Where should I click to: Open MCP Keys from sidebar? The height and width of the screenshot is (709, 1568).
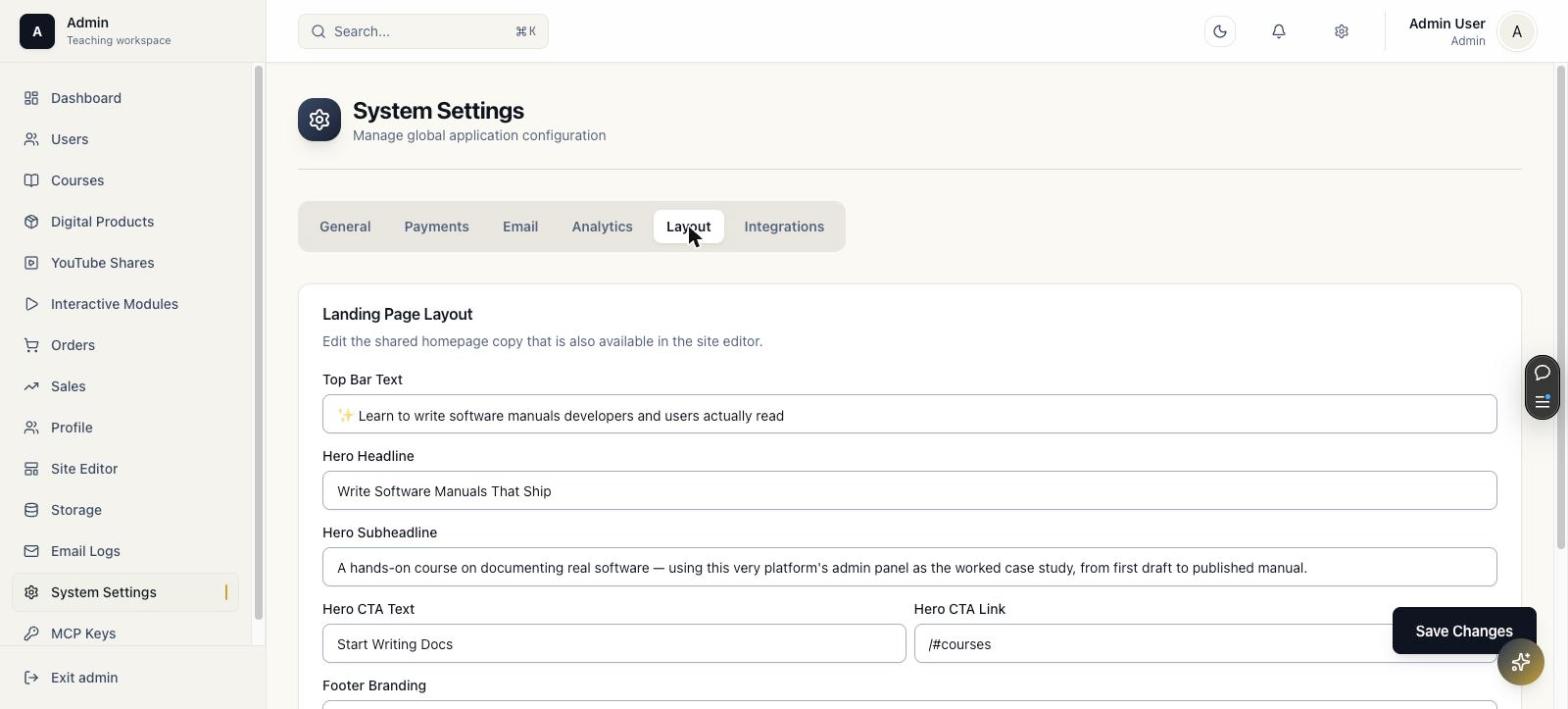(125, 633)
